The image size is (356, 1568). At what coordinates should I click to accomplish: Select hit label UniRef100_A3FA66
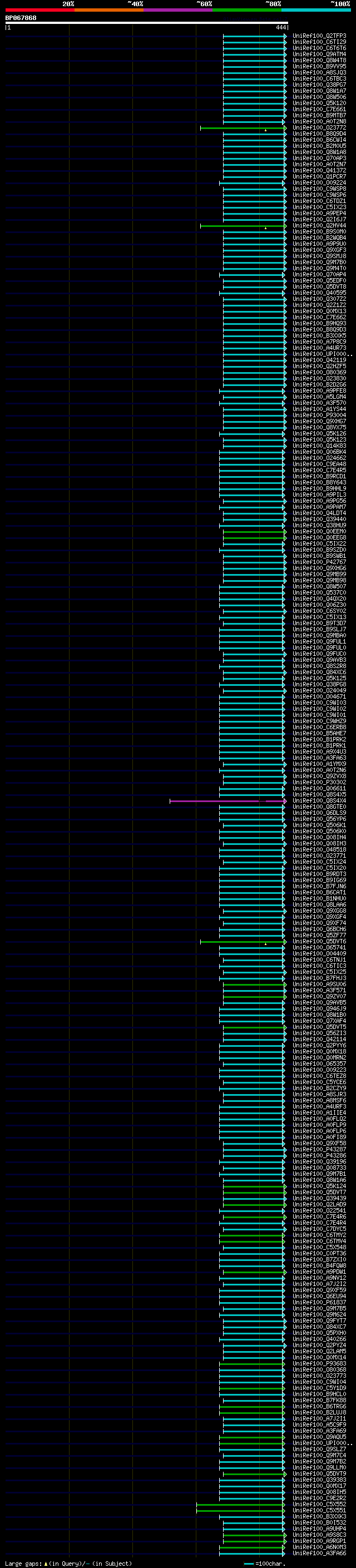click(x=319, y=1554)
